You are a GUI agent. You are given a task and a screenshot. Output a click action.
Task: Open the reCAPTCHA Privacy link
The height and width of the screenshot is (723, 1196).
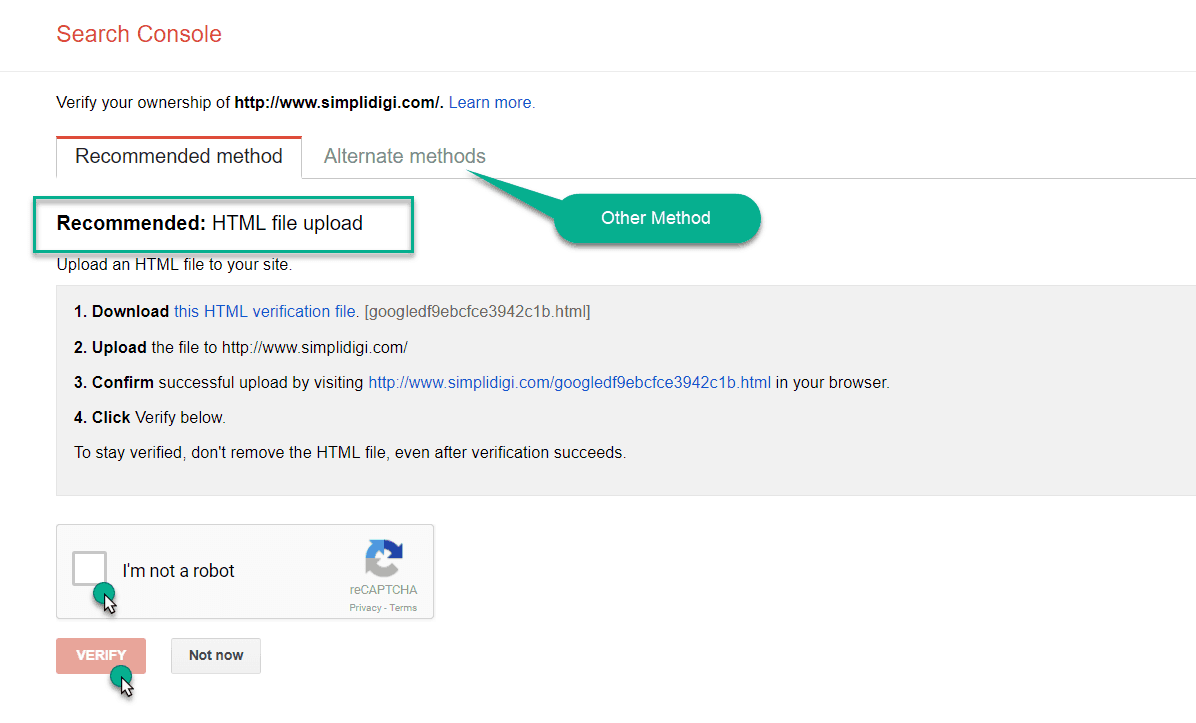coord(364,607)
